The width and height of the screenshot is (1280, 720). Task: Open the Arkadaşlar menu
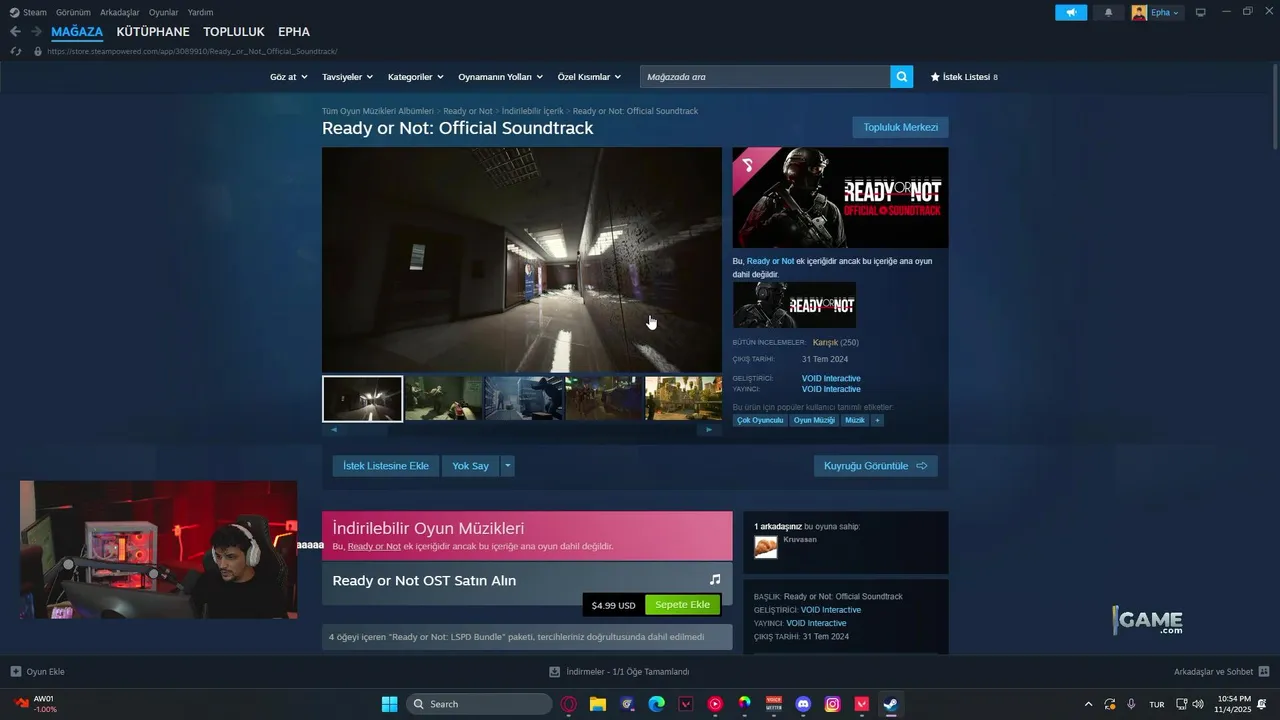[x=119, y=12]
